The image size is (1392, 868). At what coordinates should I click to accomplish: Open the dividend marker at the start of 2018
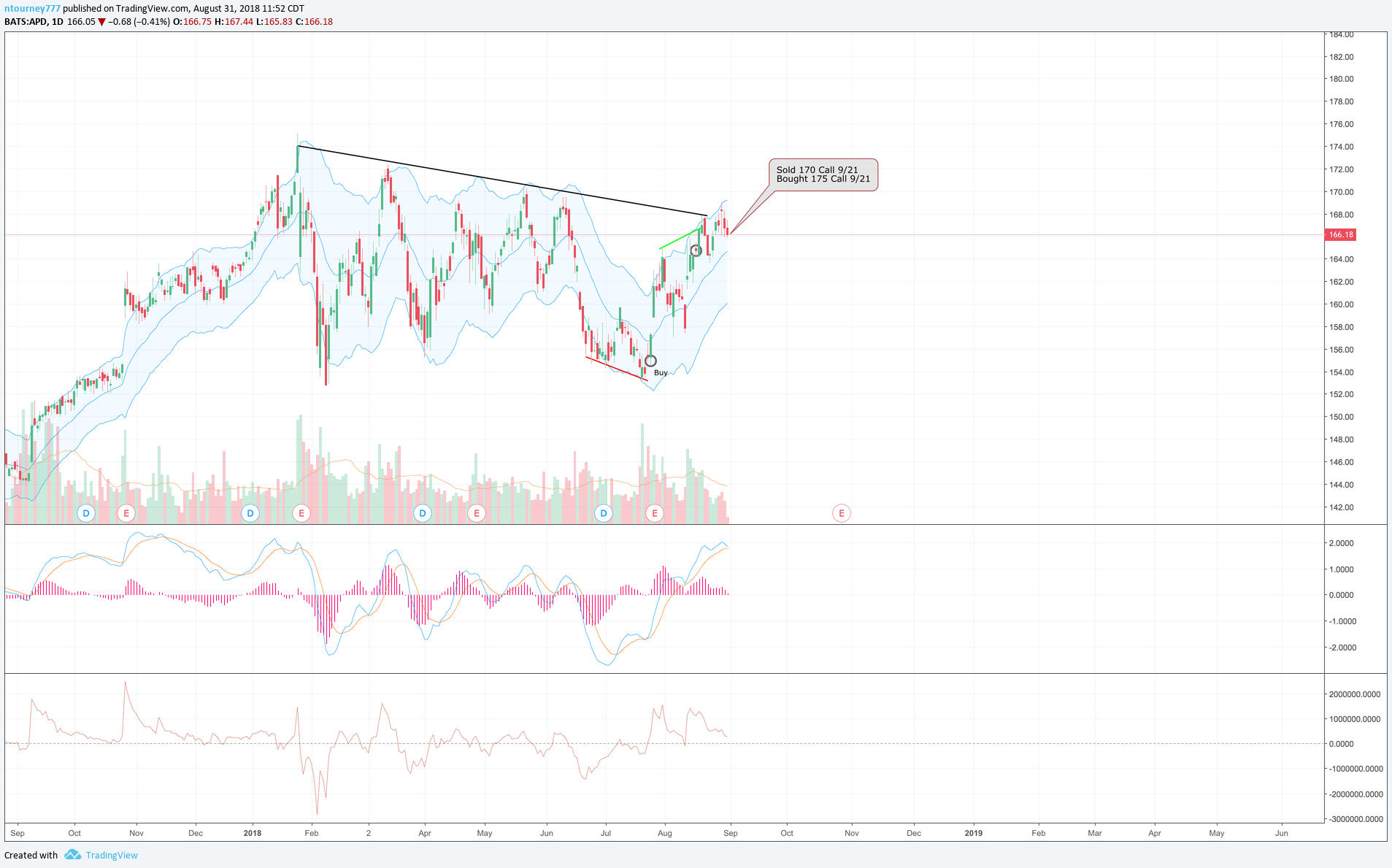point(250,513)
